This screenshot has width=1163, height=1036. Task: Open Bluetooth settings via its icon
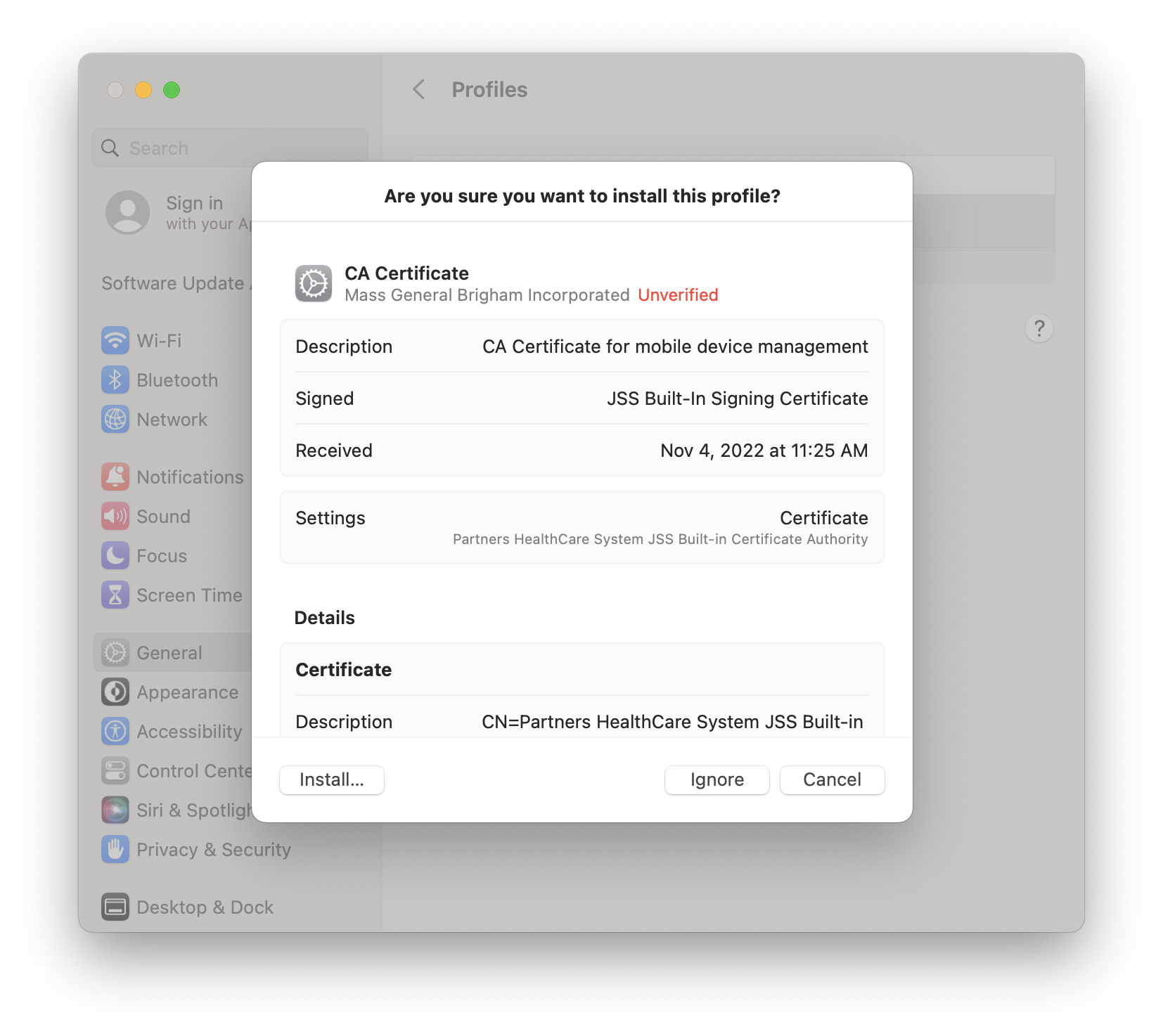115,380
